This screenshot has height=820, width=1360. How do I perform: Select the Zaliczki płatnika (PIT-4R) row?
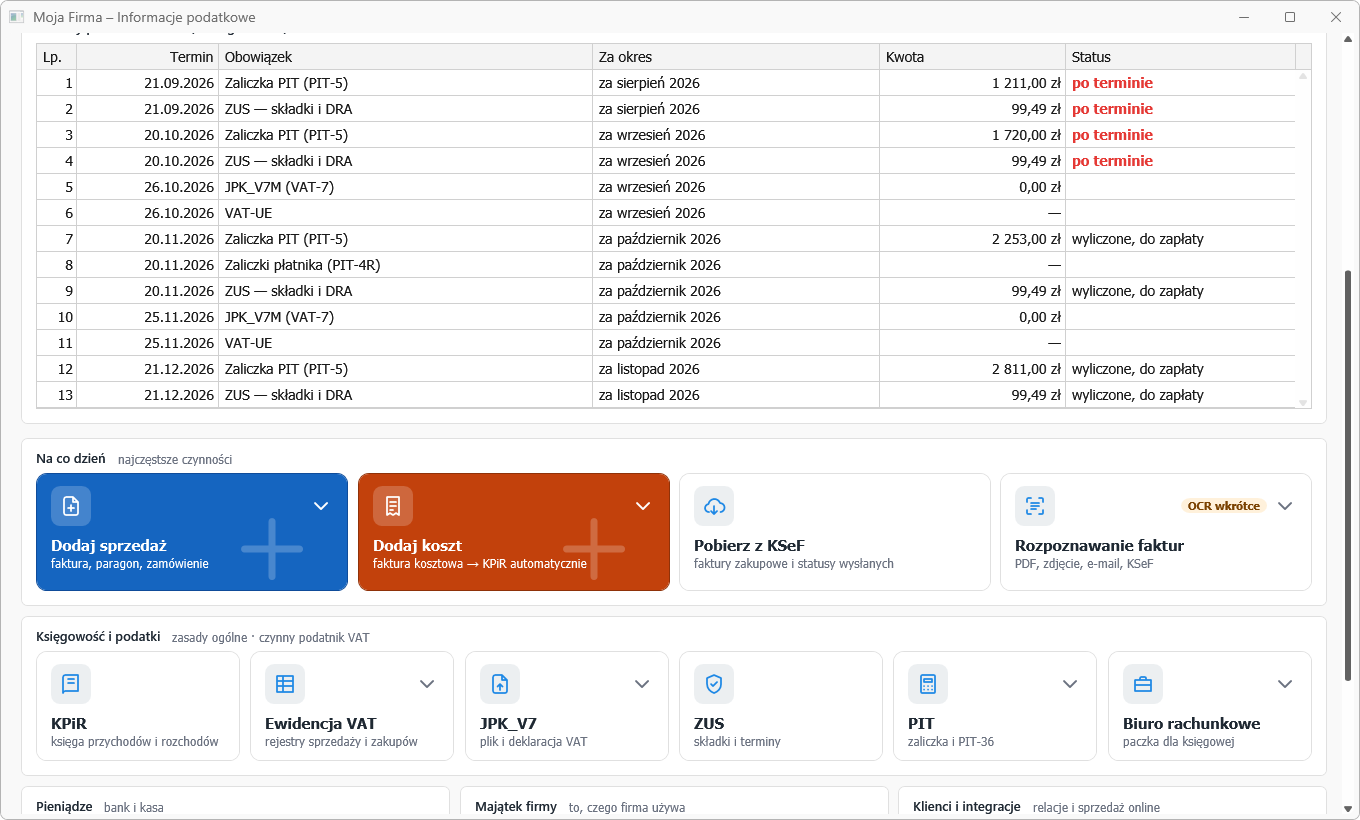666,265
